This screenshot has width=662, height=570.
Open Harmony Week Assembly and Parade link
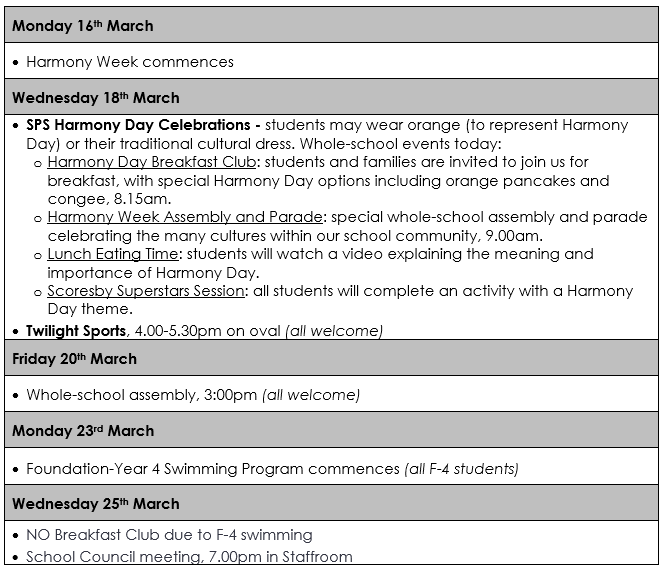pyautogui.click(x=185, y=217)
